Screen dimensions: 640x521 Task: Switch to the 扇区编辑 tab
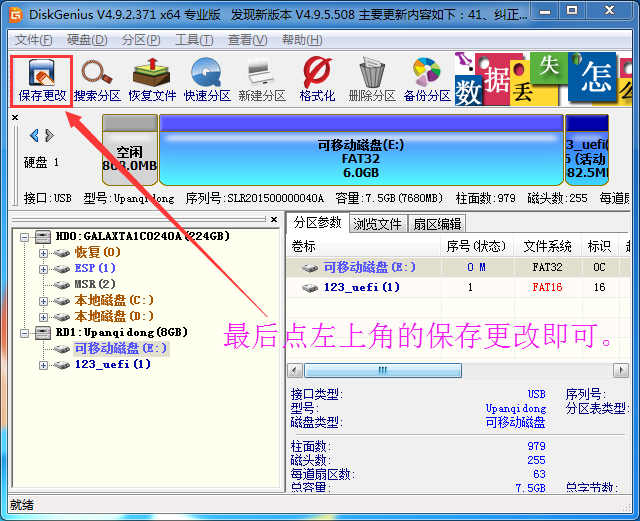437,224
